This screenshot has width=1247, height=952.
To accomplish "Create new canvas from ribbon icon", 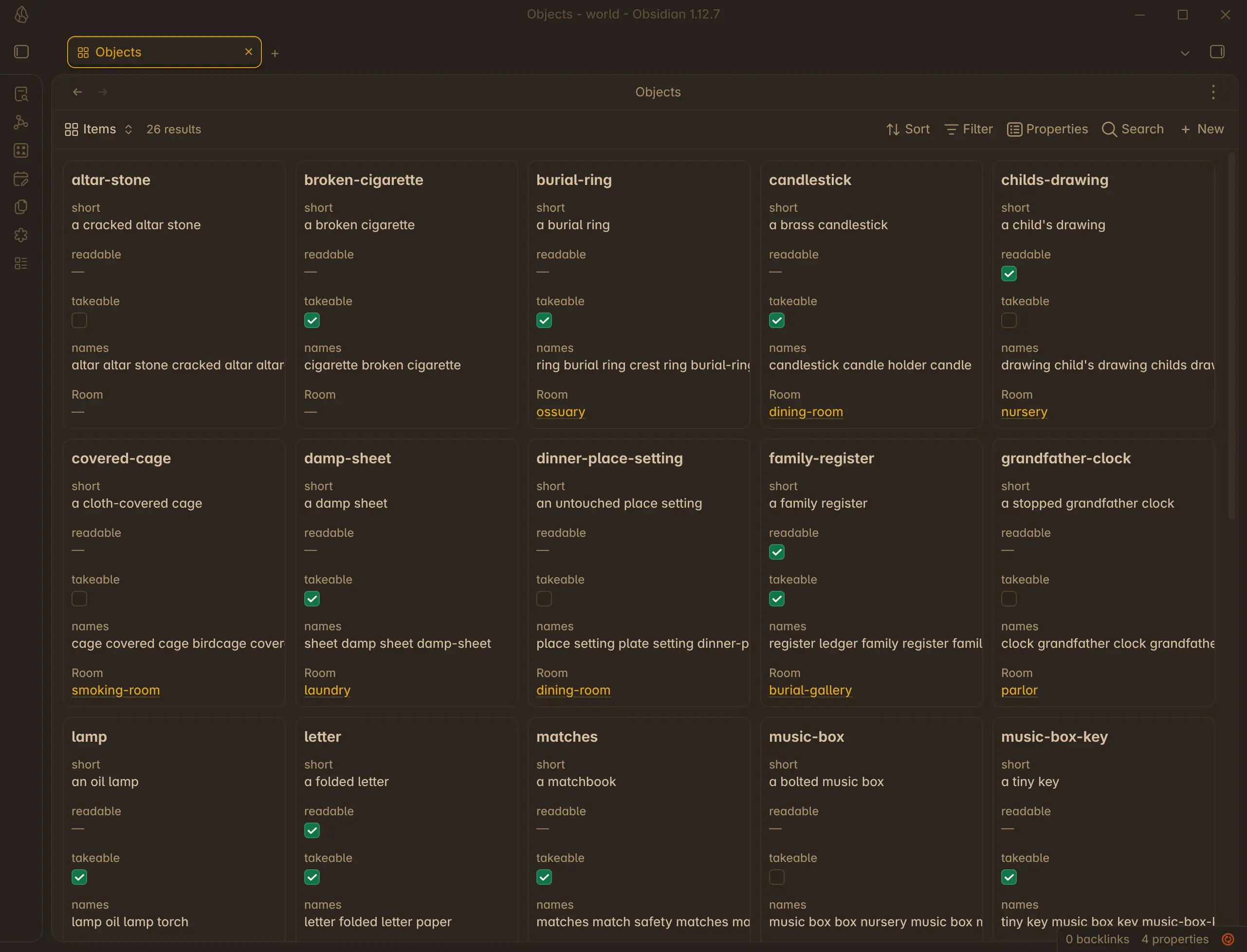I will tap(21, 151).
